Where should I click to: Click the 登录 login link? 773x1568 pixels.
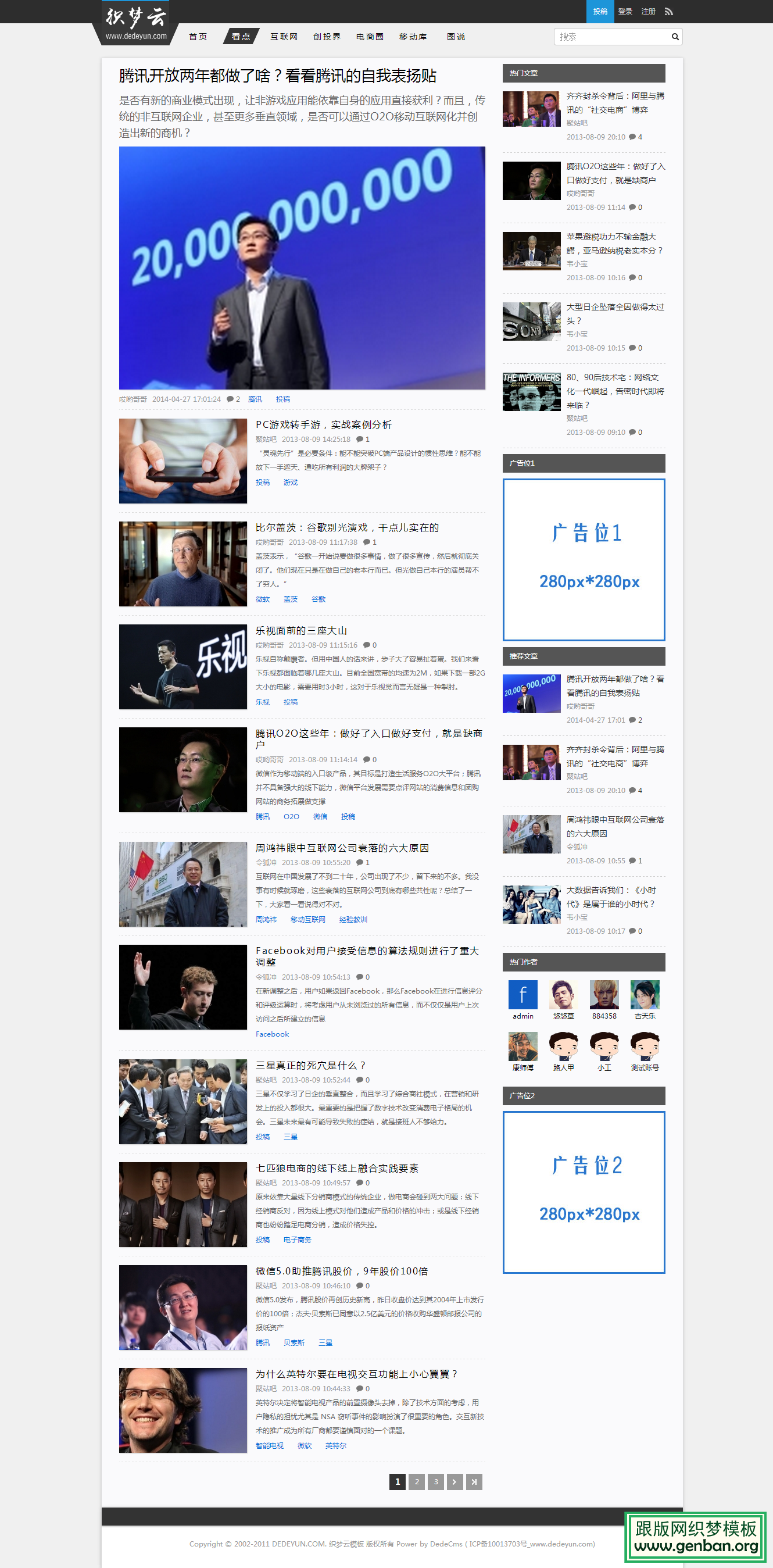pos(624,12)
